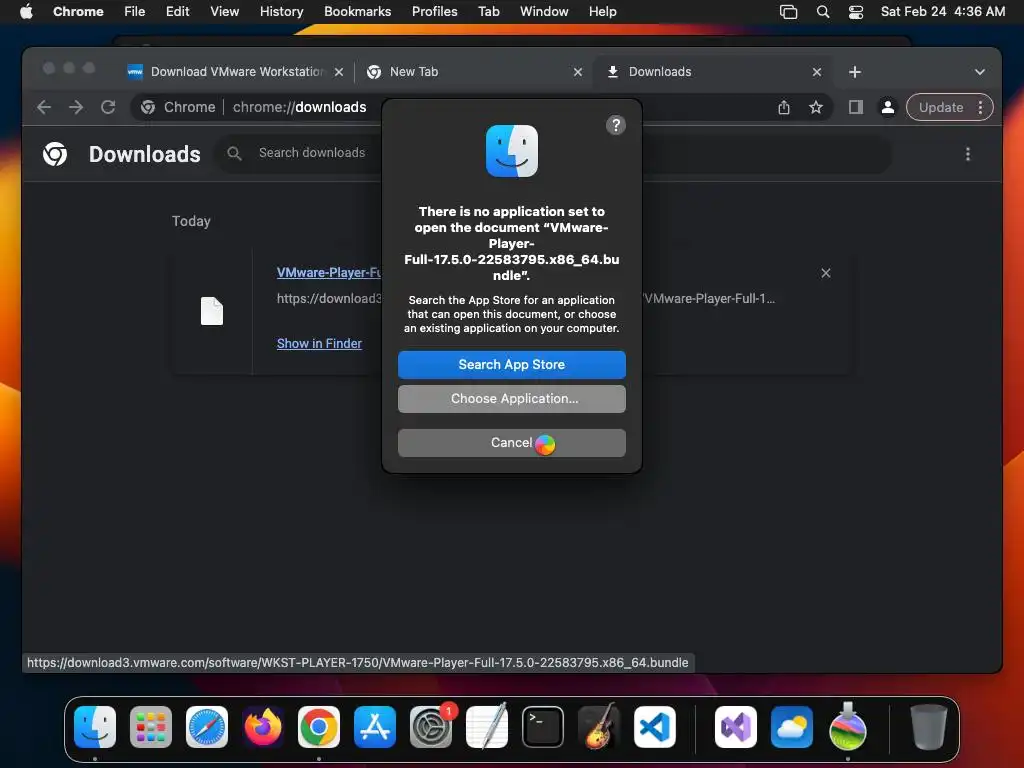Launch Terminal from the Dock
This screenshot has width=1024, height=768.
click(x=543, y=727)
